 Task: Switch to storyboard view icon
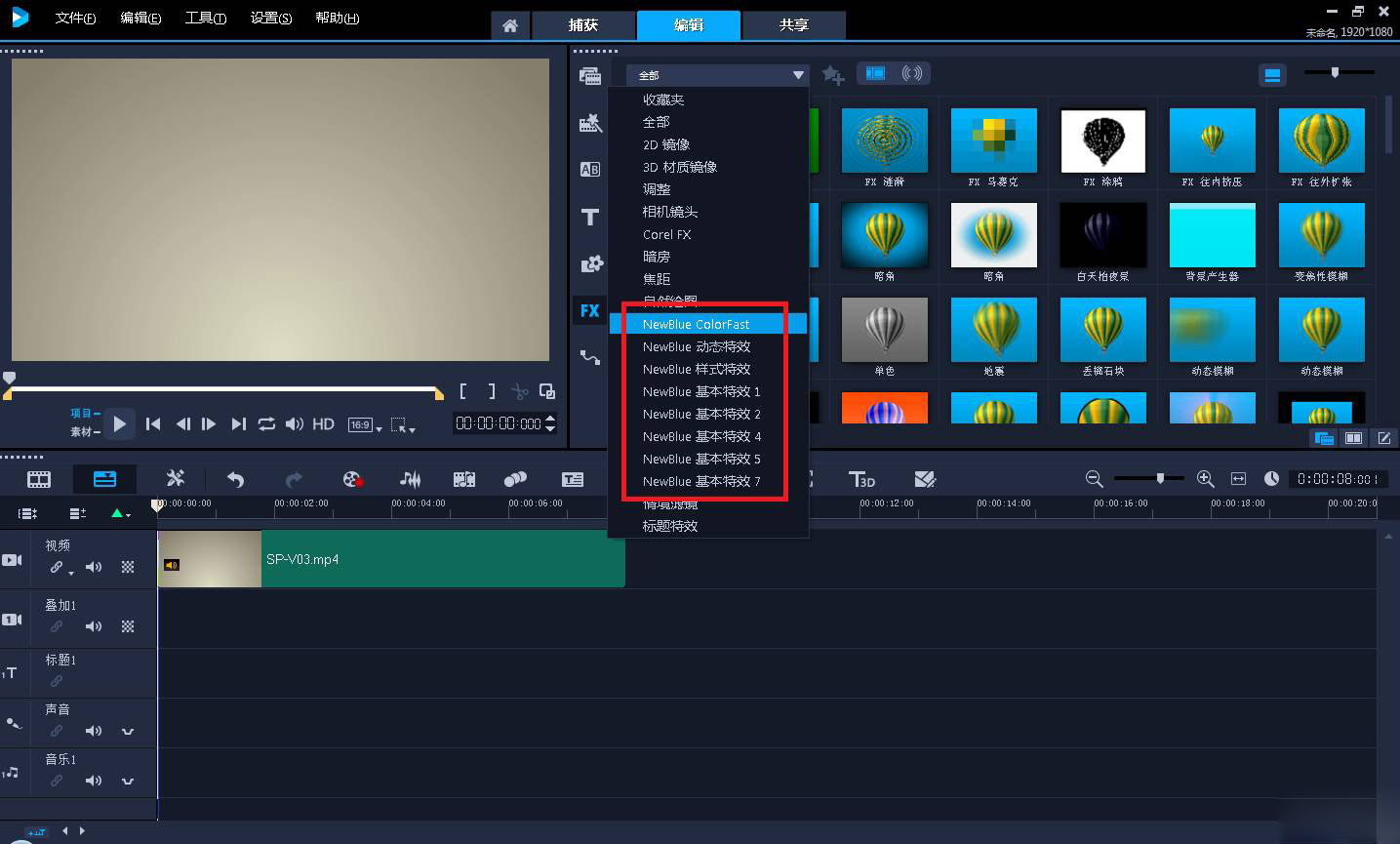pos(39,479)
